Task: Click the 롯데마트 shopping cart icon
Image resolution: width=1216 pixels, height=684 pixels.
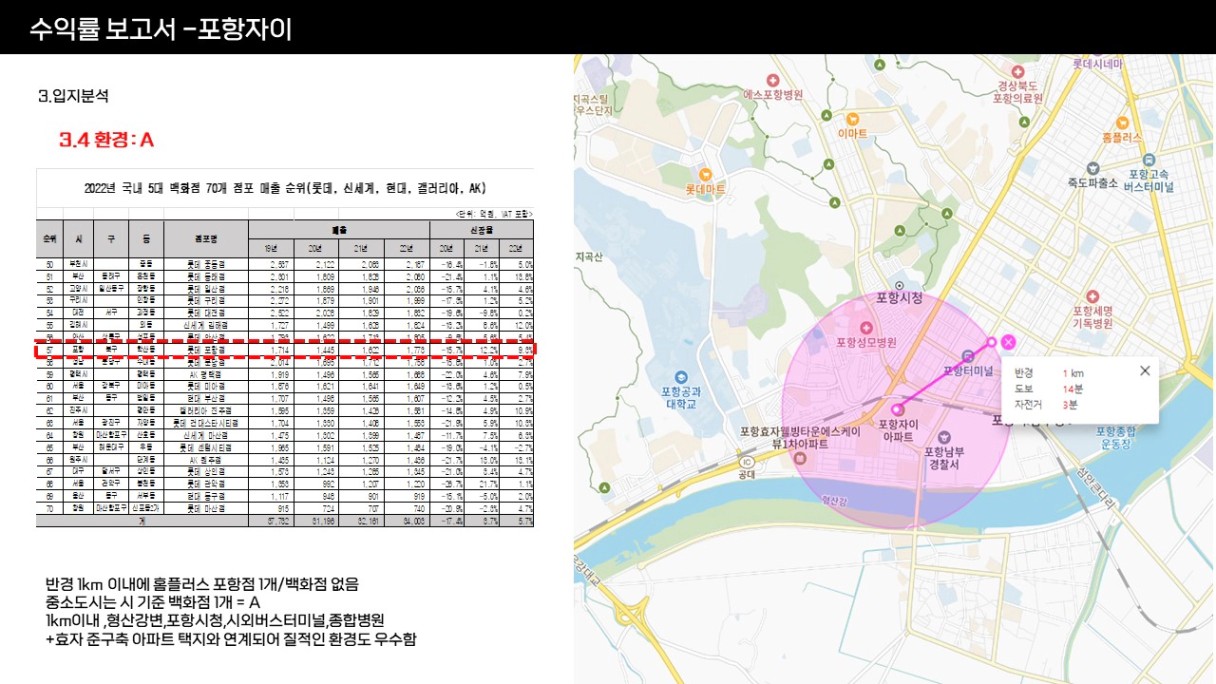Action: pyautogui.click(x=705, y=173)
